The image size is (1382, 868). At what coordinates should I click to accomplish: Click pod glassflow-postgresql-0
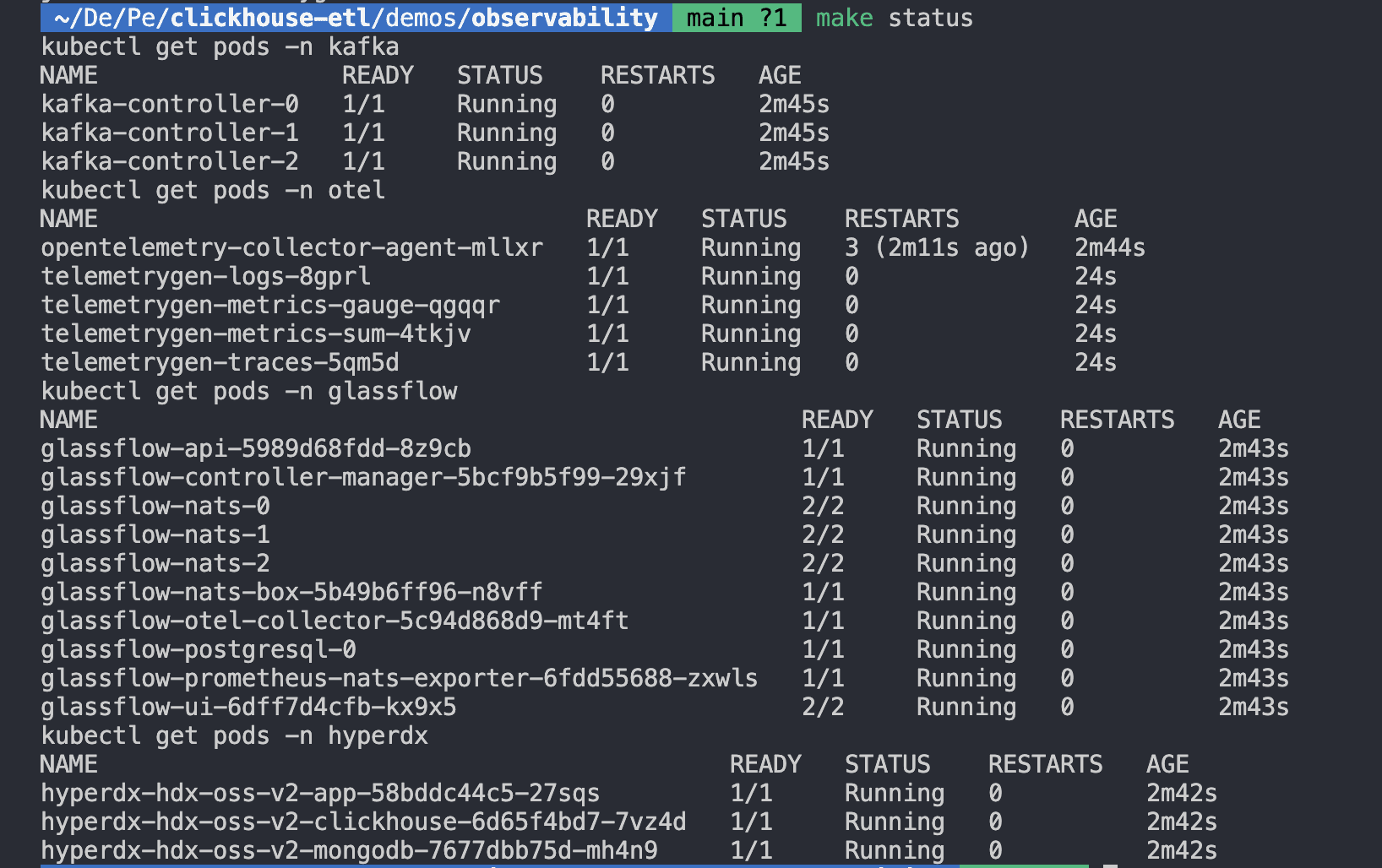click(199, 649)
